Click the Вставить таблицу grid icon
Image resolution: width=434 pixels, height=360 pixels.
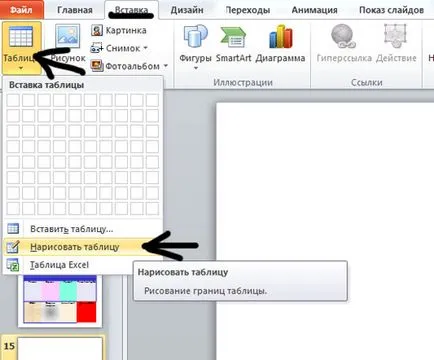(x=13, y=229)
